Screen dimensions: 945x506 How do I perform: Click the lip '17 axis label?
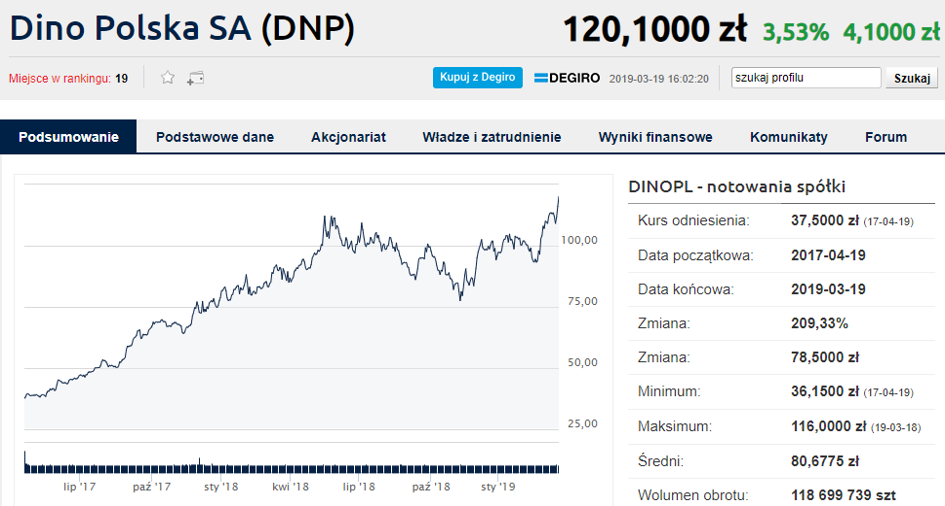tap(79, 487)
